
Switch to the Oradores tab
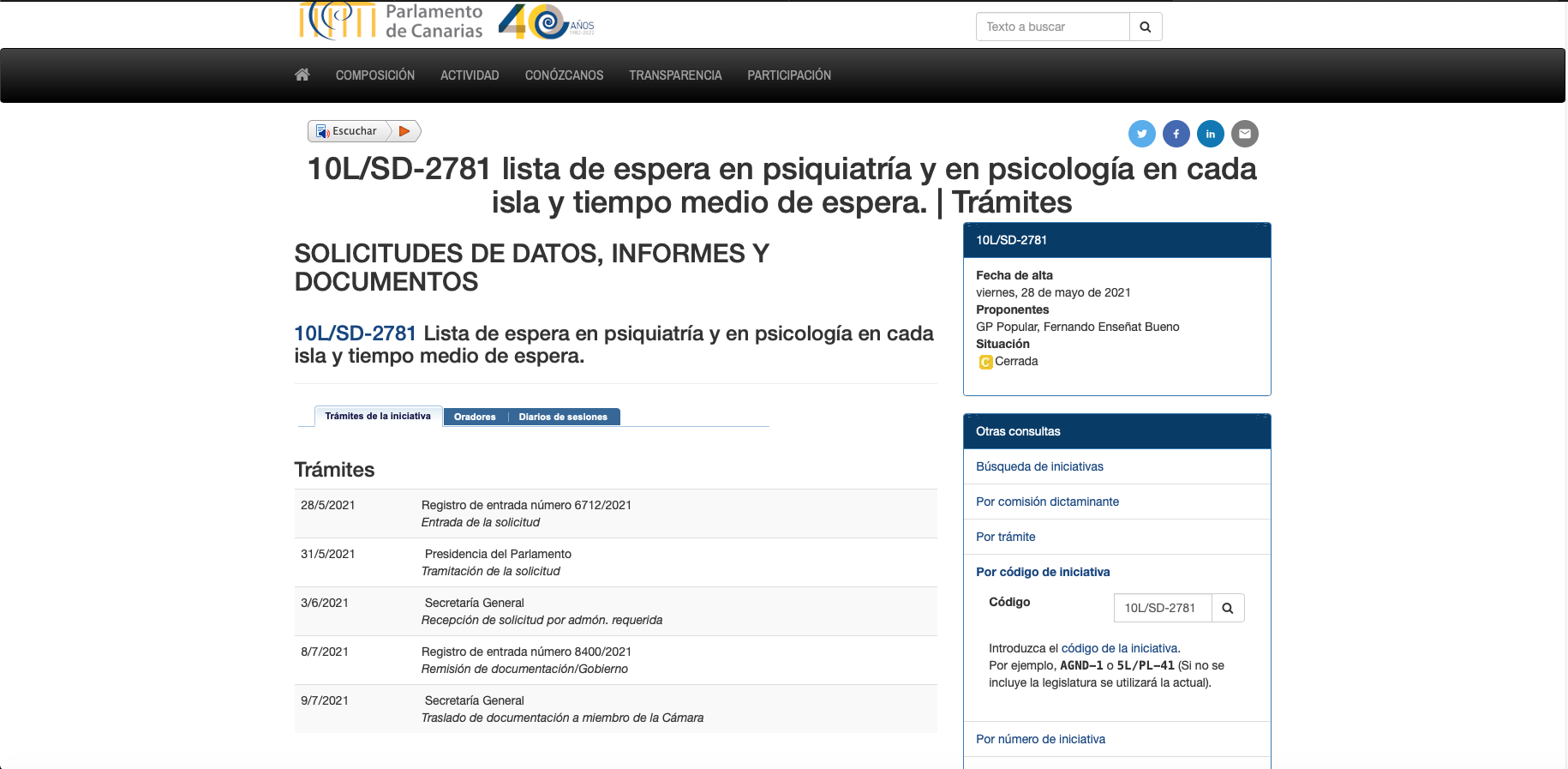click(x=475, y=417)
